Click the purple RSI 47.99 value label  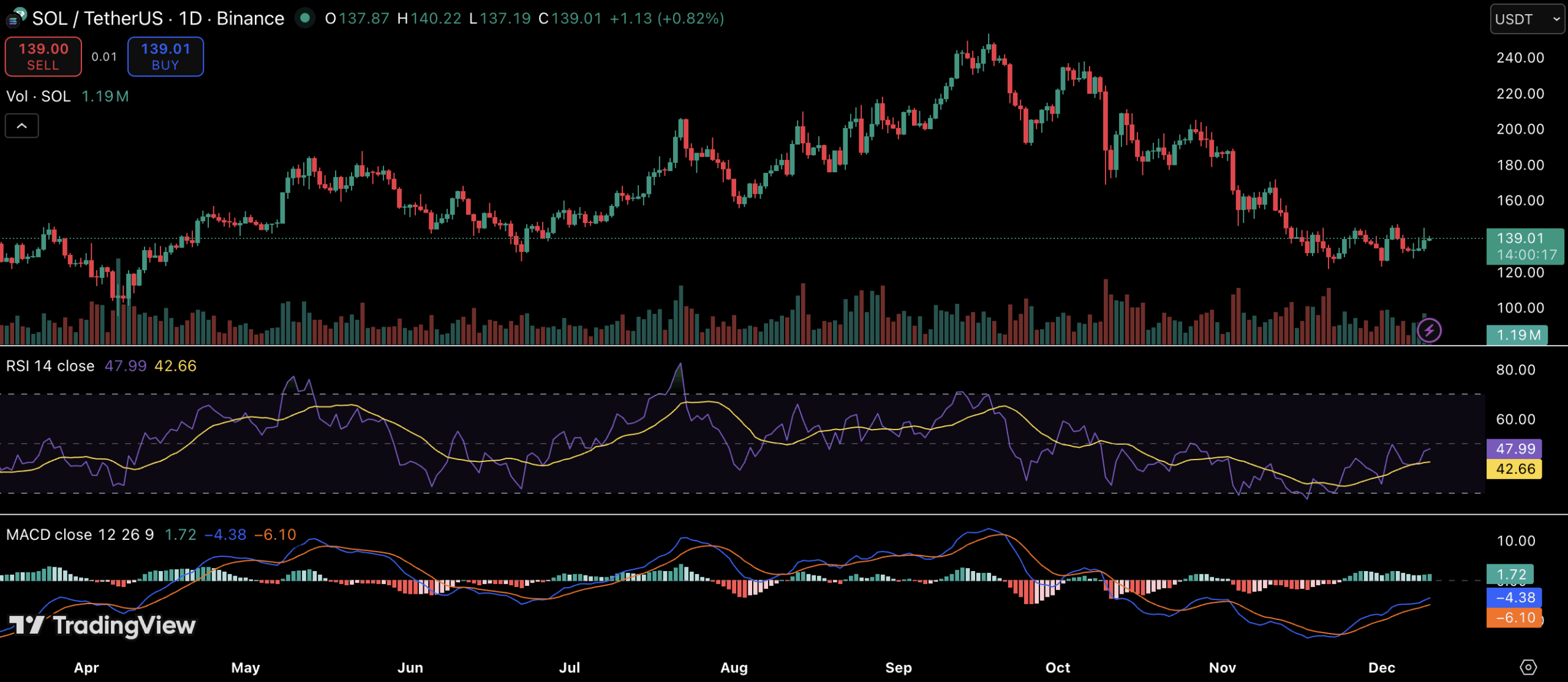(x=1515, y=449)
